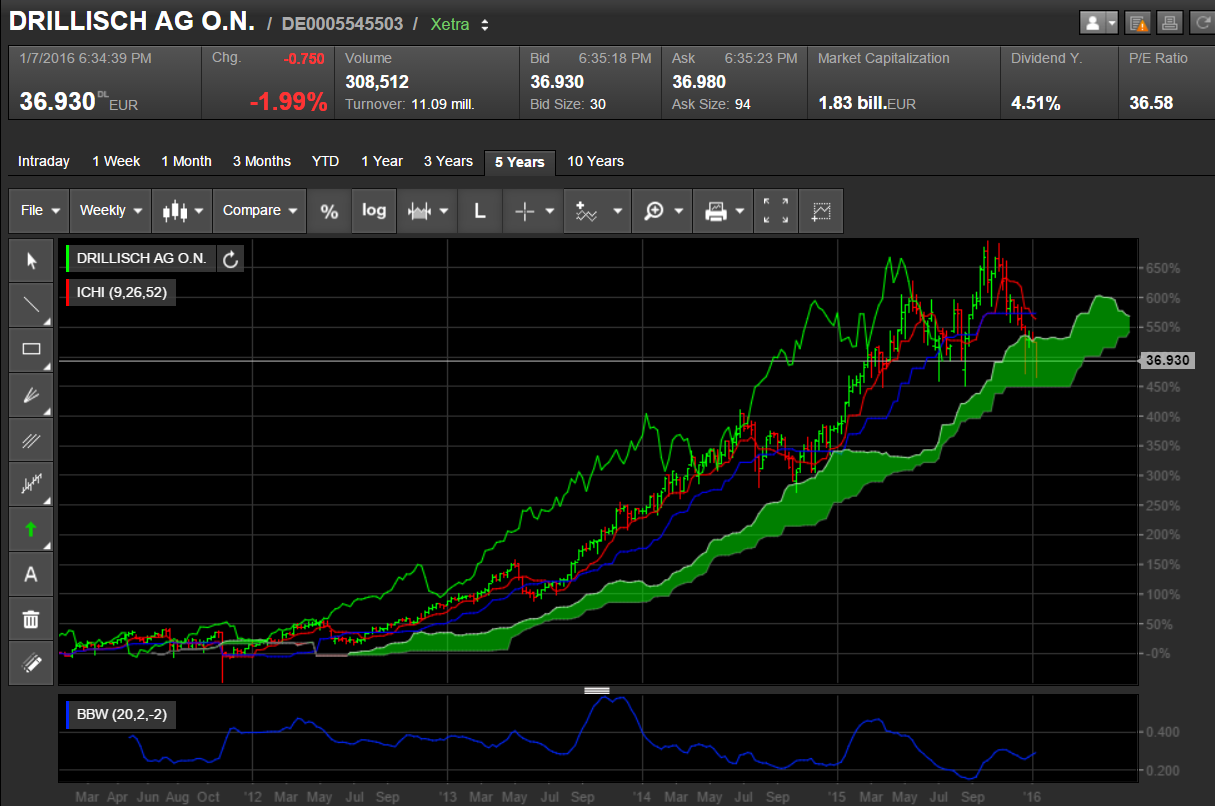Image resolution: width=1215 pixels, height=806 pixels.
Task: Click the chart snapshot selection icon
Action: click(x=821, y=211)
